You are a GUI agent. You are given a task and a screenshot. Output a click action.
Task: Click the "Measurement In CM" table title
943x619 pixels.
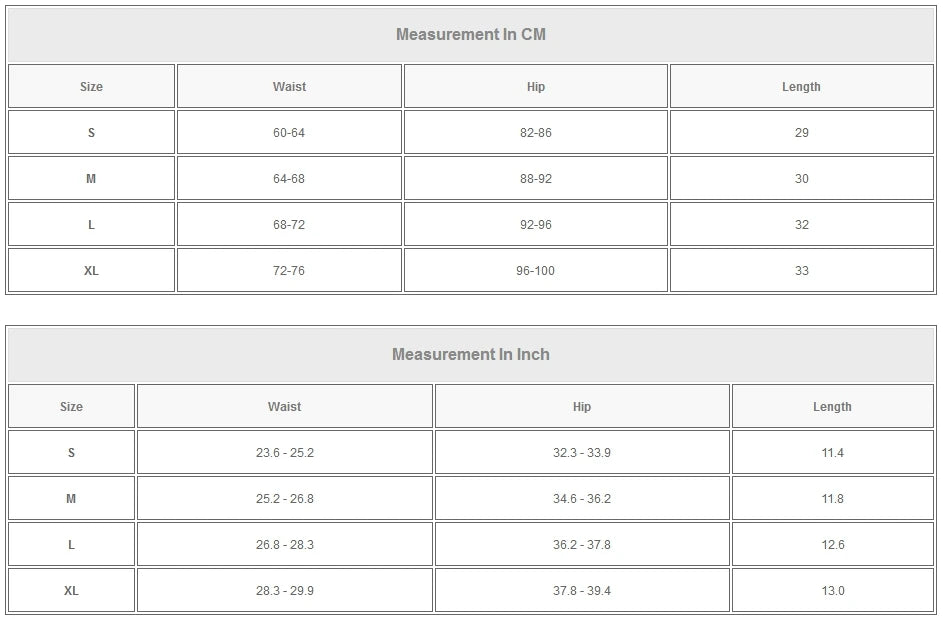click(x=471, y=35)
